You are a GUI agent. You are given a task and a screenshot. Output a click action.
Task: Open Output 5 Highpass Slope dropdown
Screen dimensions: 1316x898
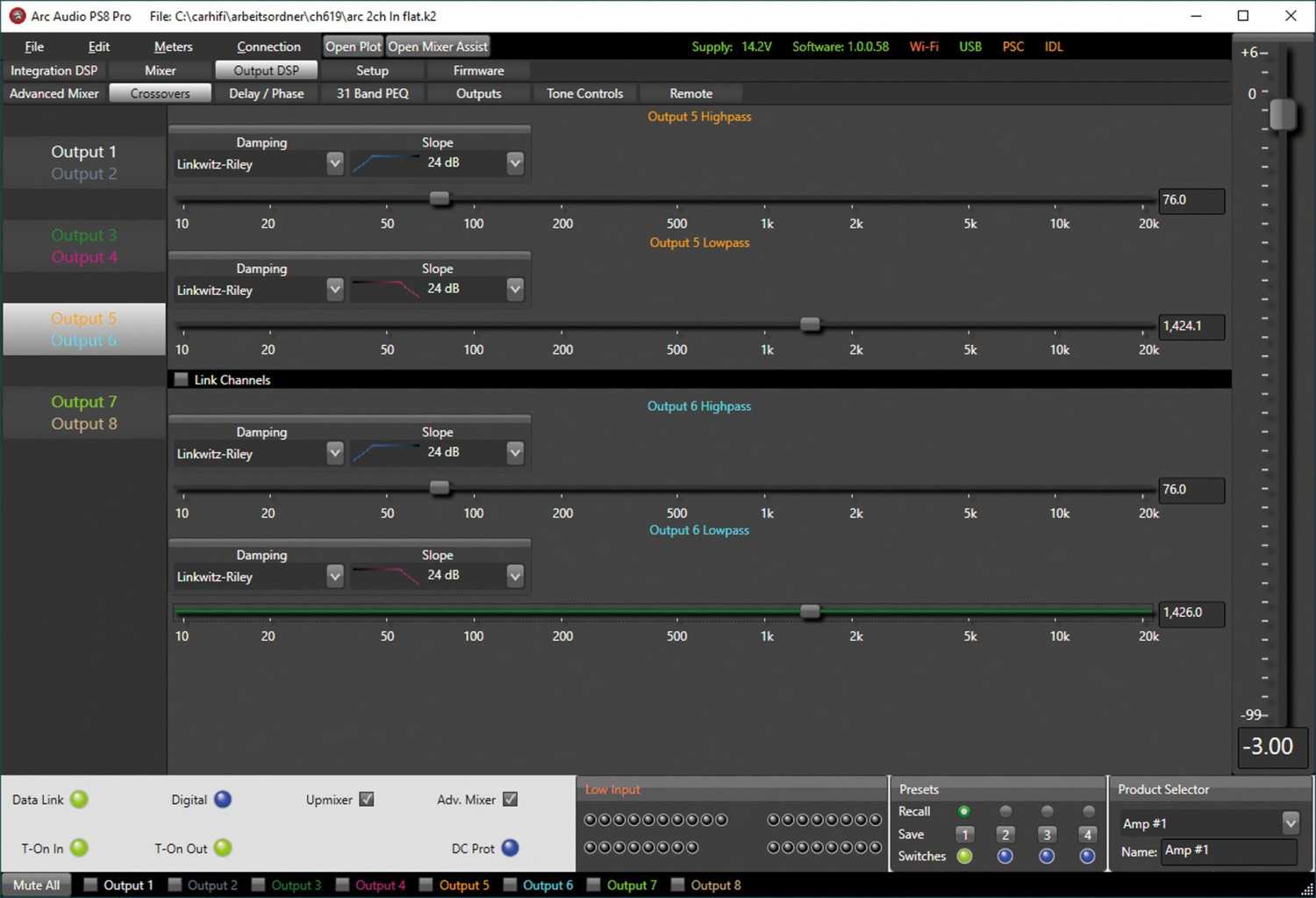pos(515,163)
